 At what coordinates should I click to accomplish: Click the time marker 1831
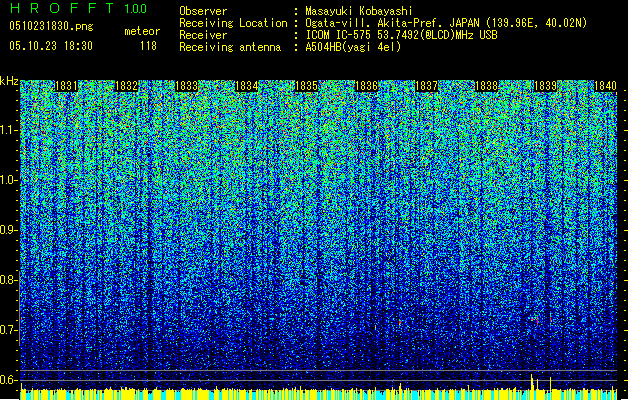66,86
